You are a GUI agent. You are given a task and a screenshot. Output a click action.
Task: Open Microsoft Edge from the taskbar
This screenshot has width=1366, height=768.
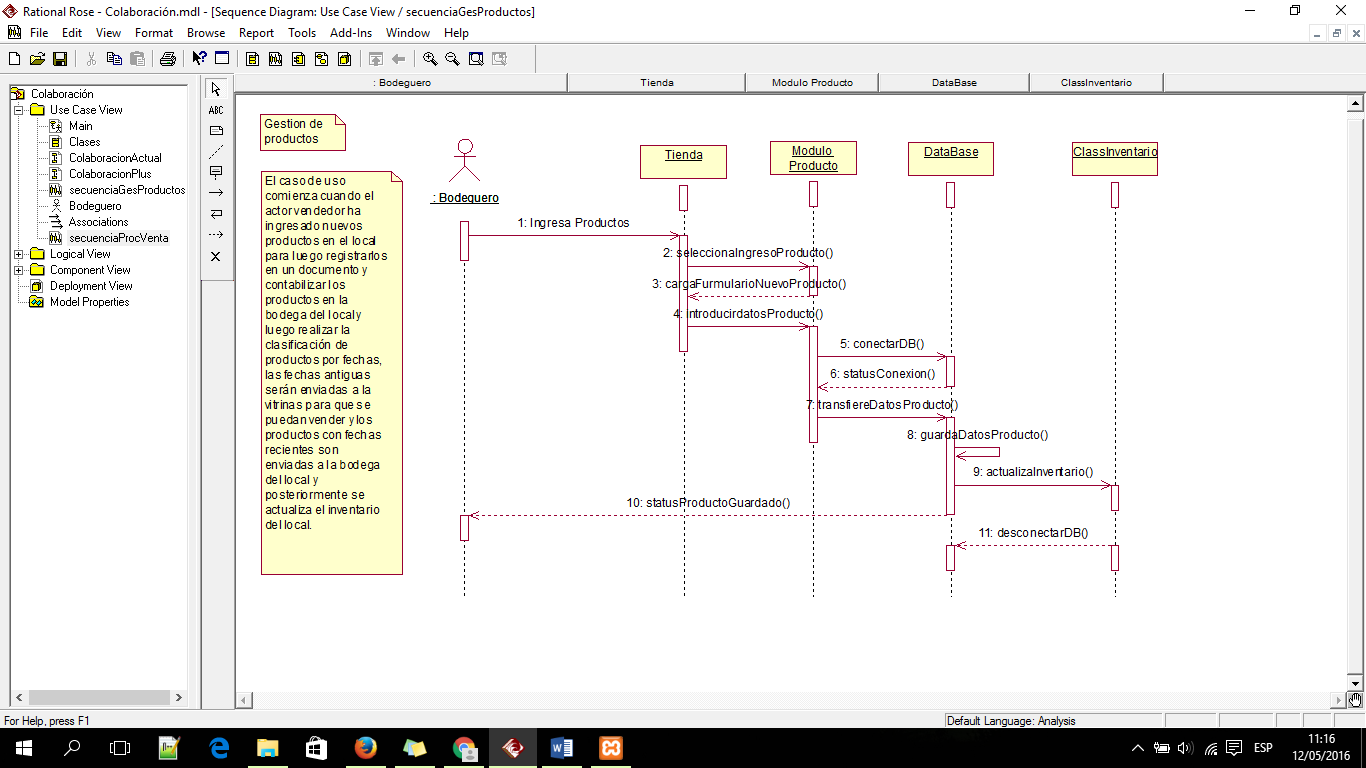pos(219,748)
